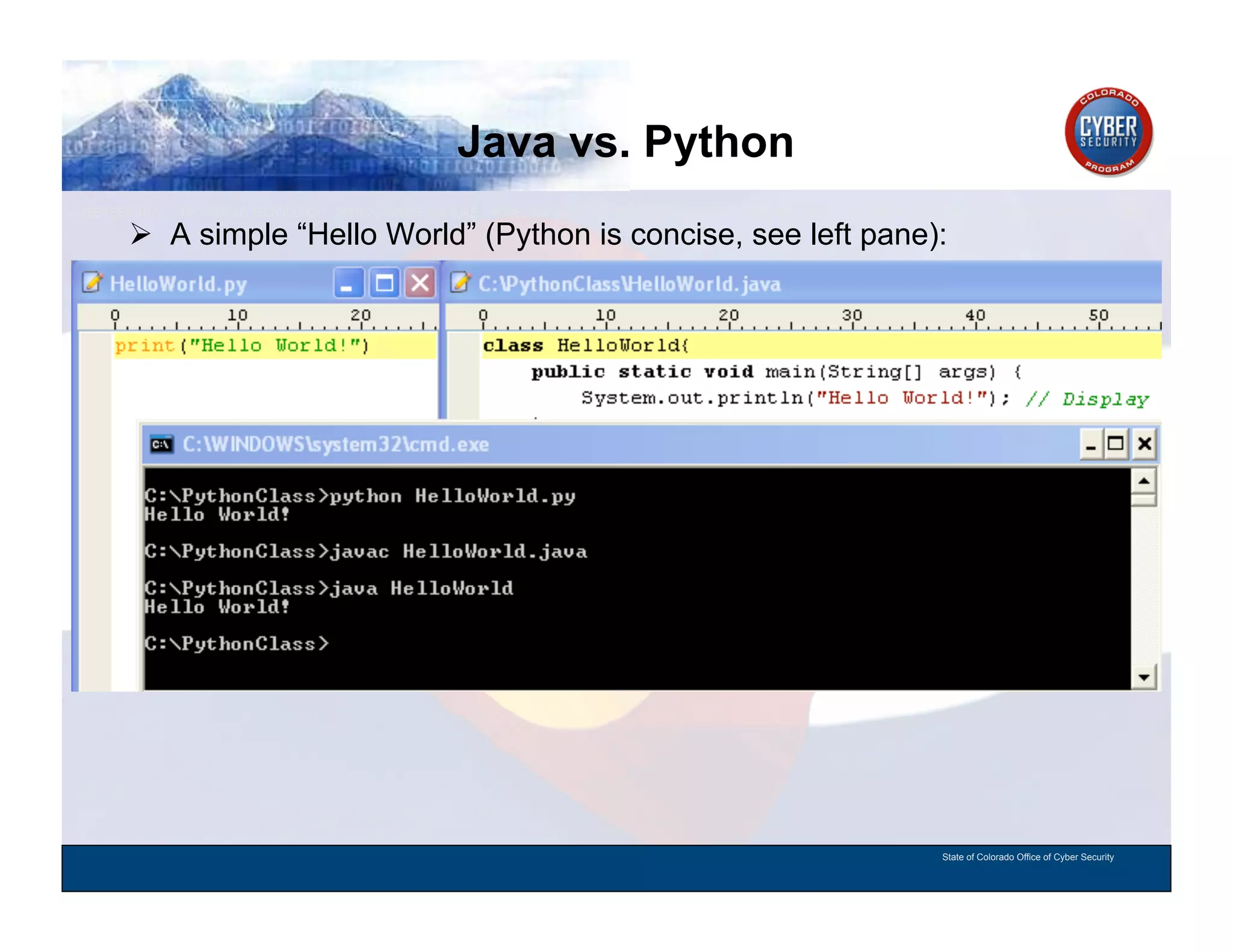Click the 'public static void main' line
The image size is (1233, 952).
pyautogui.click(x=777, y=372)
